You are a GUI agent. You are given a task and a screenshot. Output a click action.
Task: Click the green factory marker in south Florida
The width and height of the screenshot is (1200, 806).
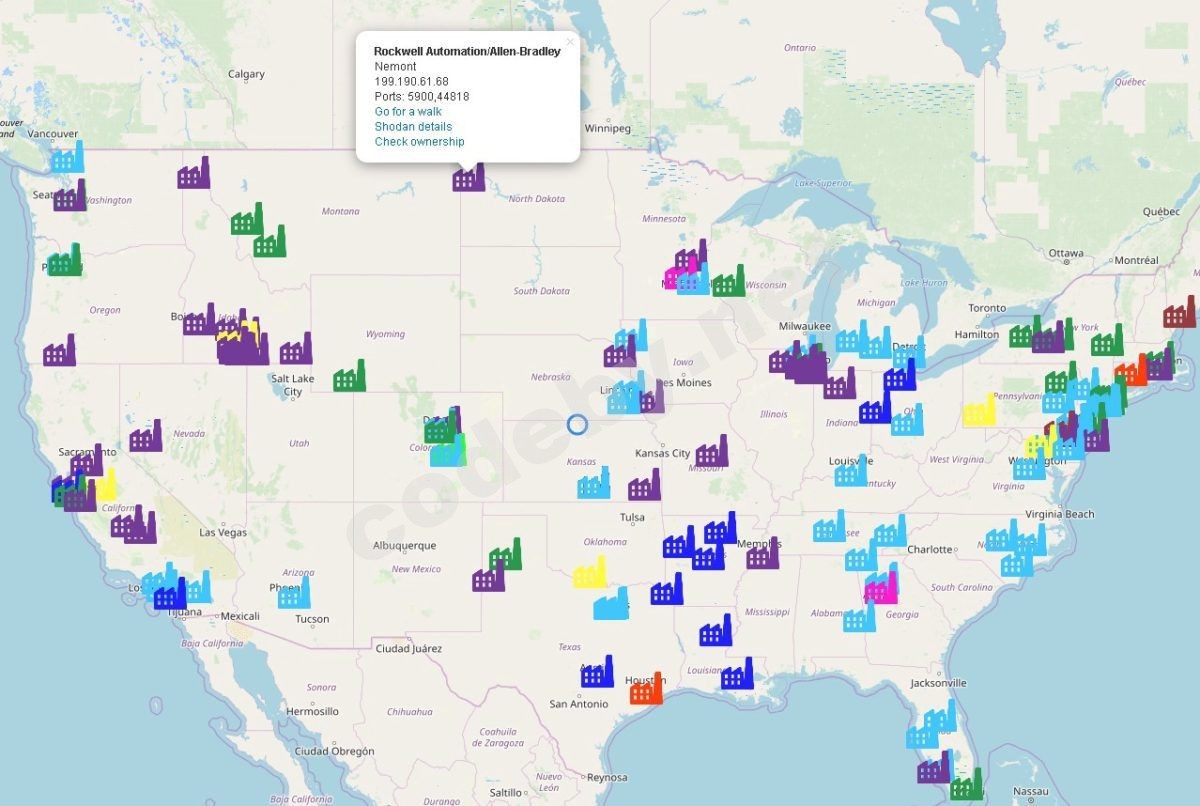click(x=966, y=786)
